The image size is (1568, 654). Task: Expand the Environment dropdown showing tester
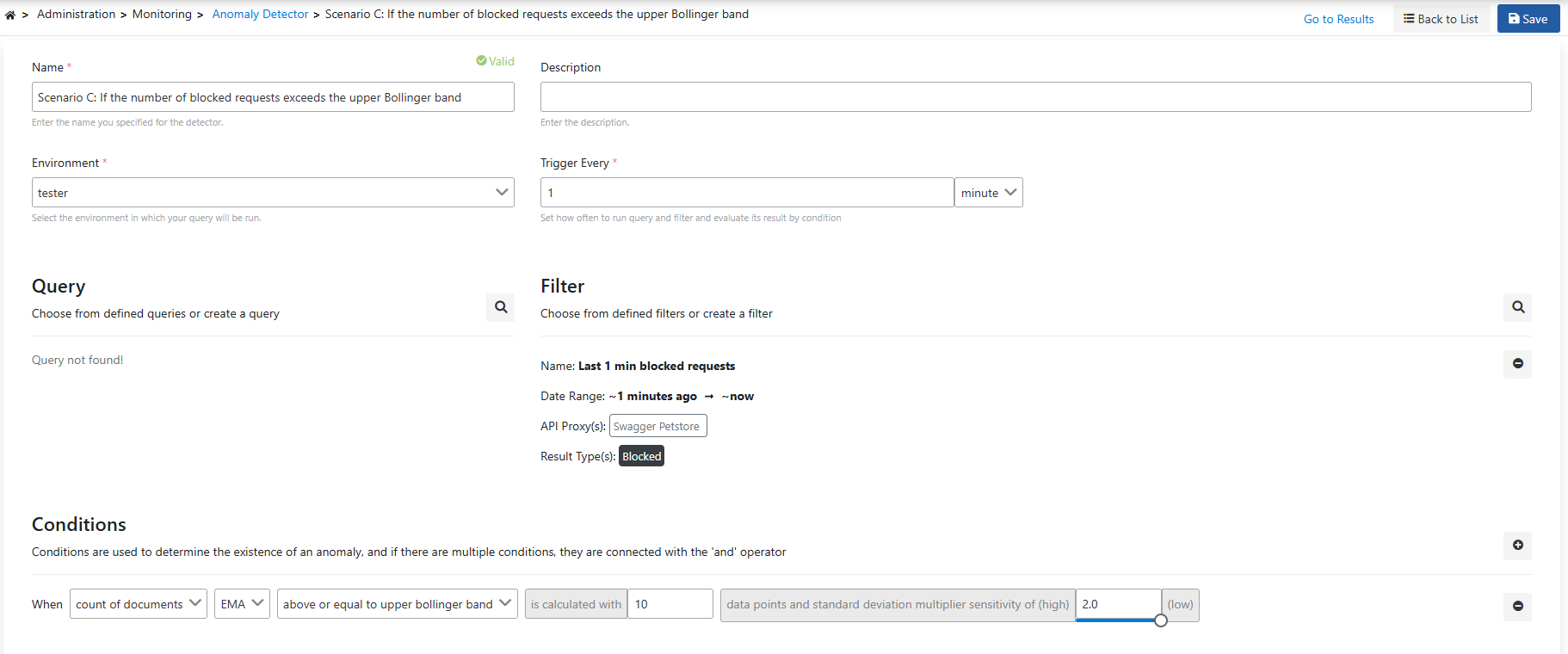[x=273, y=193]
